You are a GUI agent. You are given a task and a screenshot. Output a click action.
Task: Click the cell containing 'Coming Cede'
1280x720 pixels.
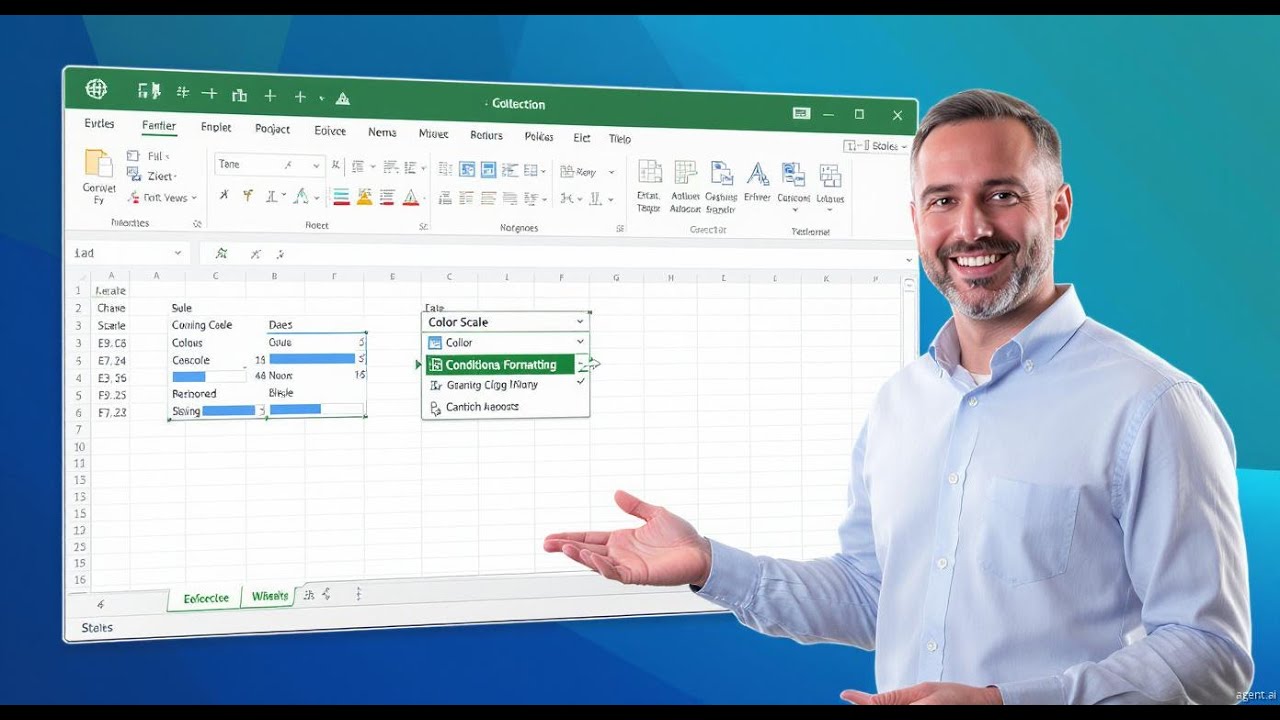click(202, 325)
